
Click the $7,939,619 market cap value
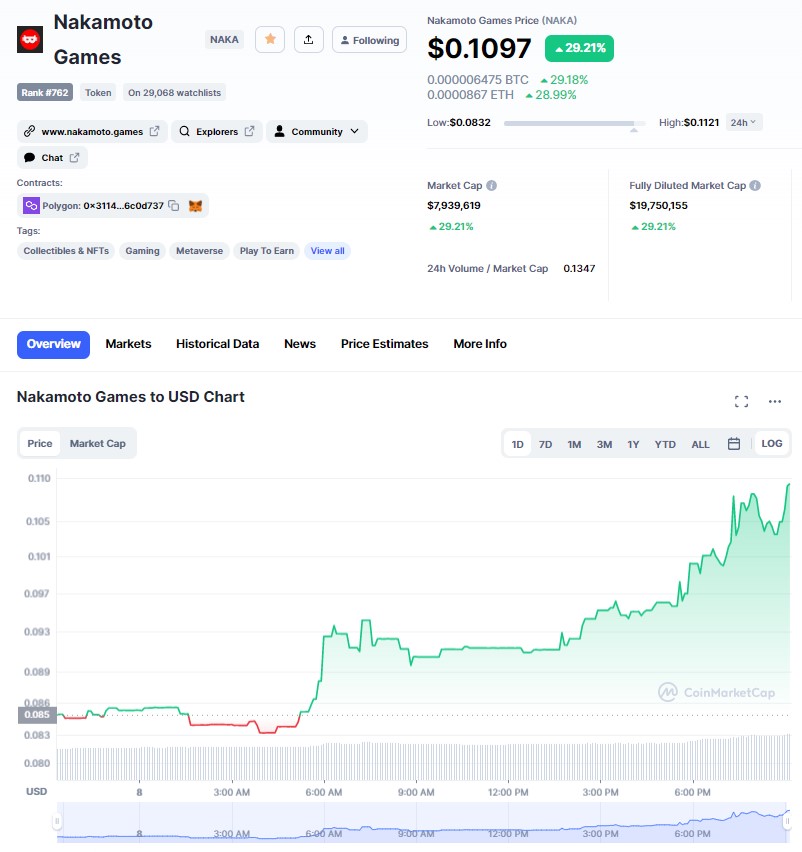pyautogui.click(x=454, y=205)
